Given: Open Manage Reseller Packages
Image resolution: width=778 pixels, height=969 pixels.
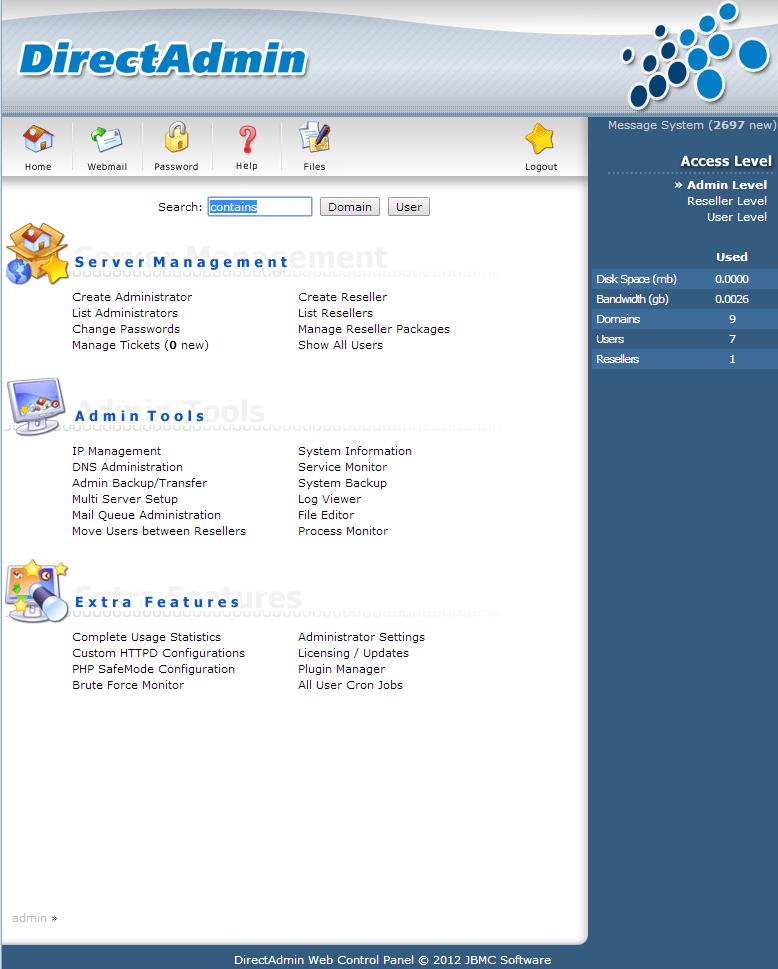Looking at the screenshot, I should point(374,329).
